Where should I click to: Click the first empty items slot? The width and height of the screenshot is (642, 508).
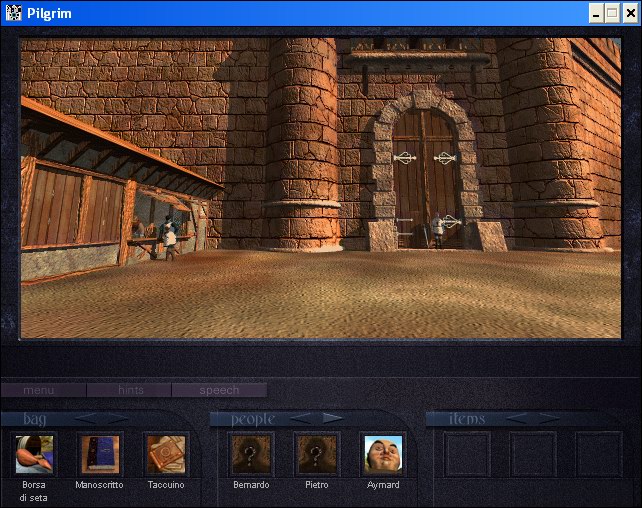click(x=467, y=454)
